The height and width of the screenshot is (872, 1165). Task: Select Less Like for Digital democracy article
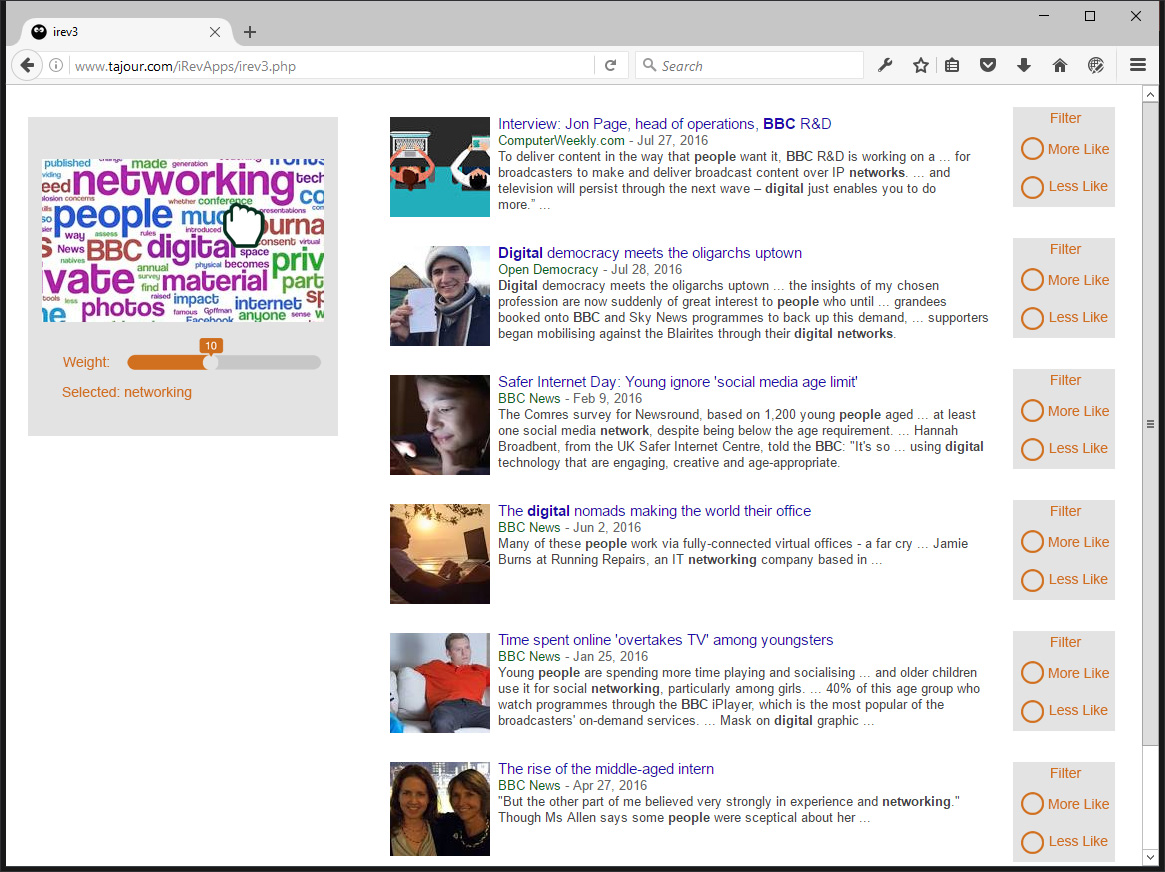click(1032, 318)
